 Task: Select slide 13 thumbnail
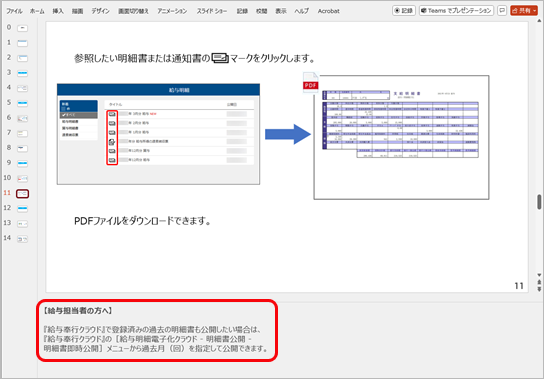(23, 224)
